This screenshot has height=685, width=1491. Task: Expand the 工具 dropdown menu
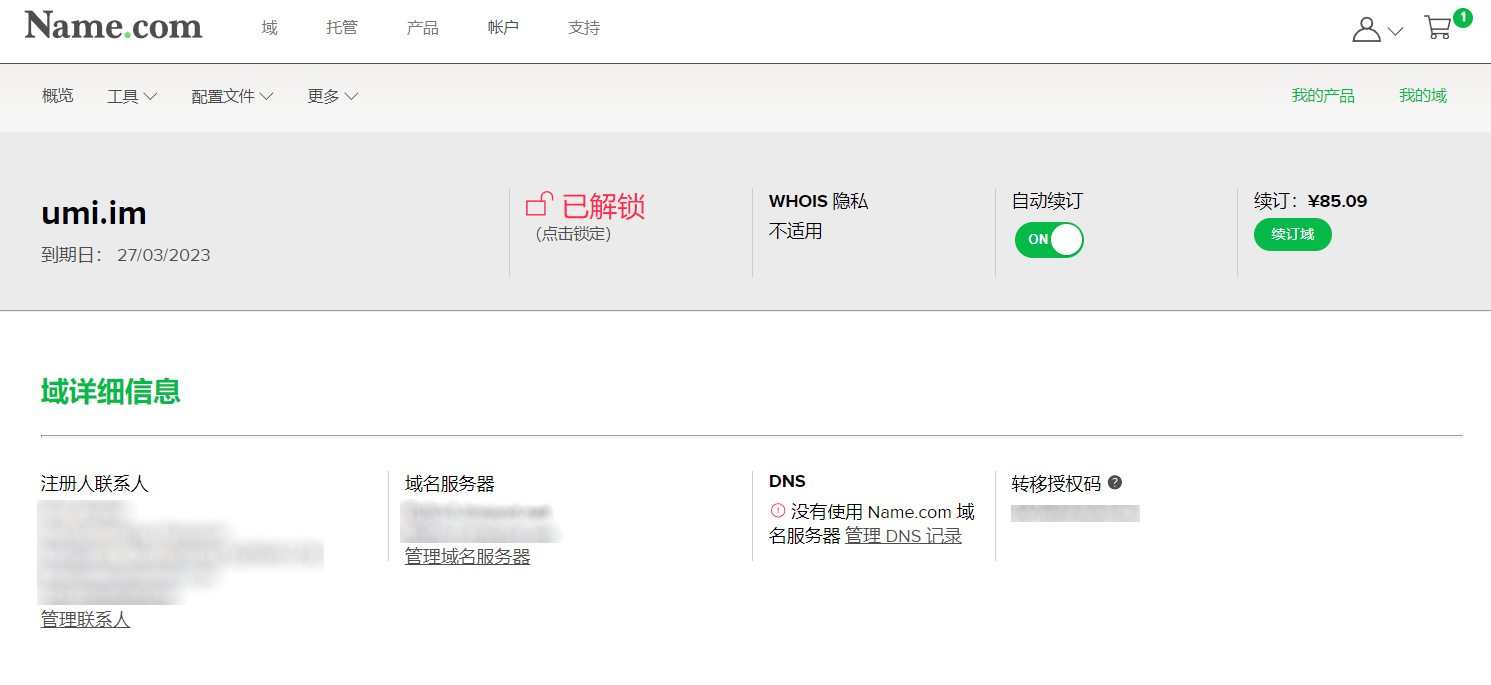click(132, 96)
